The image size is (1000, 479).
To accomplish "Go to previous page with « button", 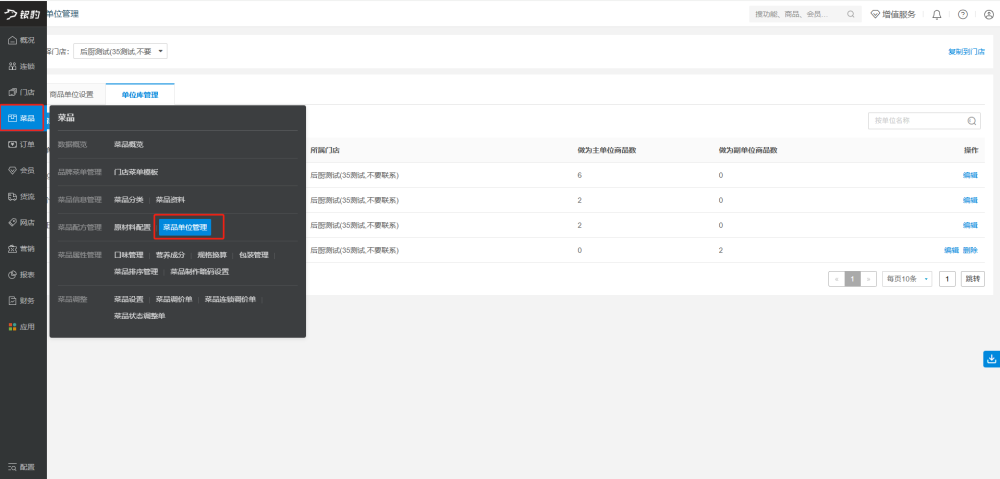I will (x=836, y=279).
